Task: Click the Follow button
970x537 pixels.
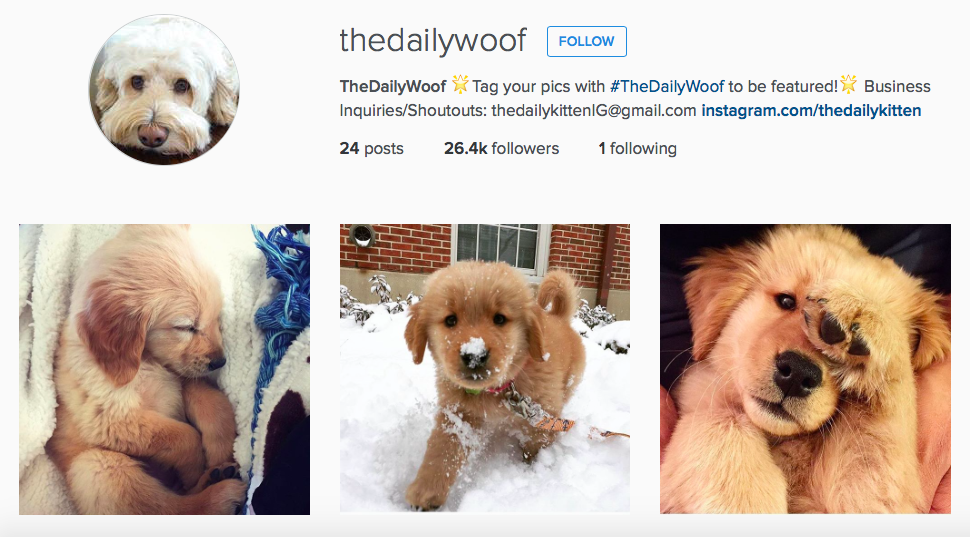Action: click(x=586, y=41)
